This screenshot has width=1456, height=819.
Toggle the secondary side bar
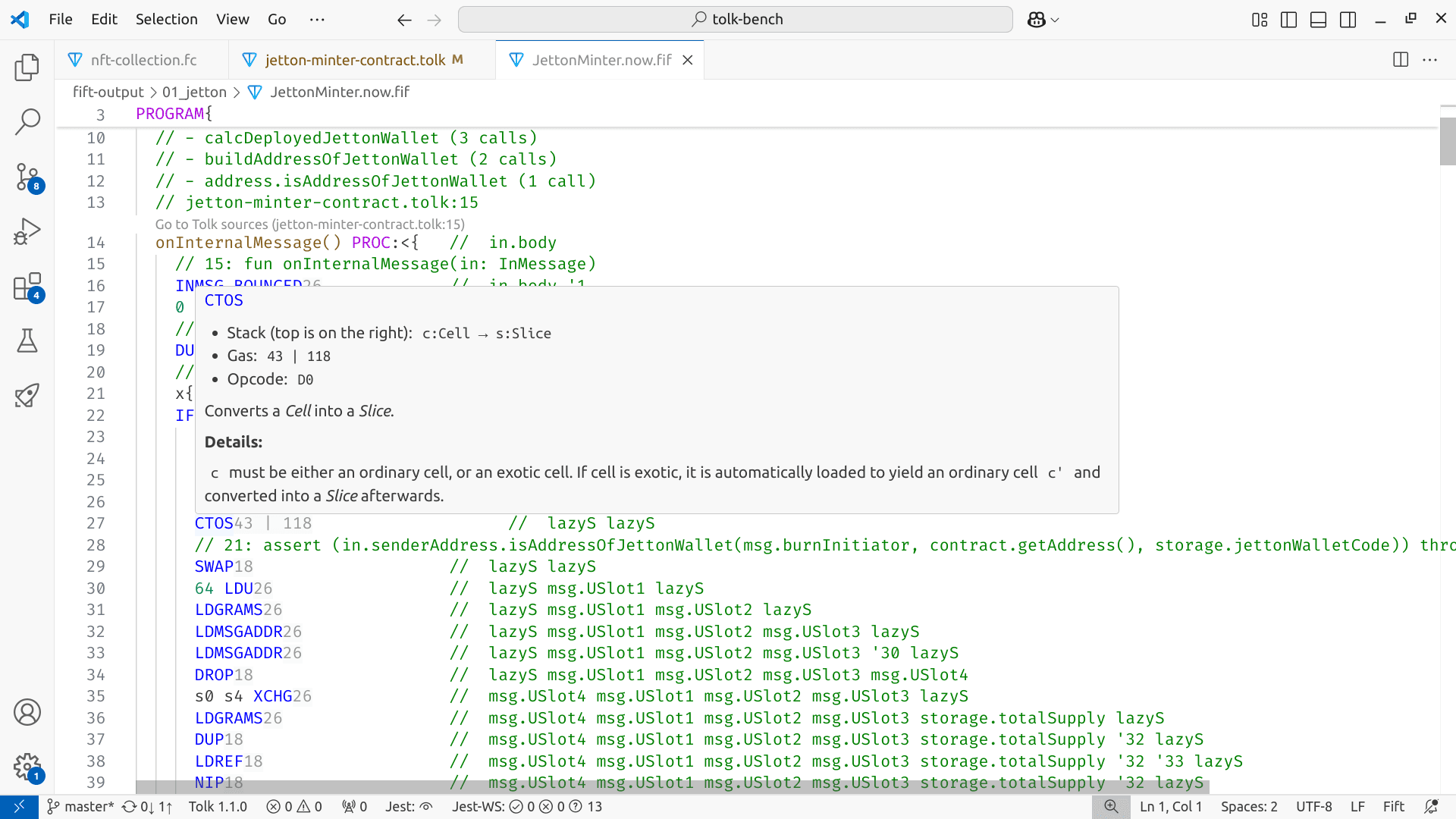(1348, 20)
